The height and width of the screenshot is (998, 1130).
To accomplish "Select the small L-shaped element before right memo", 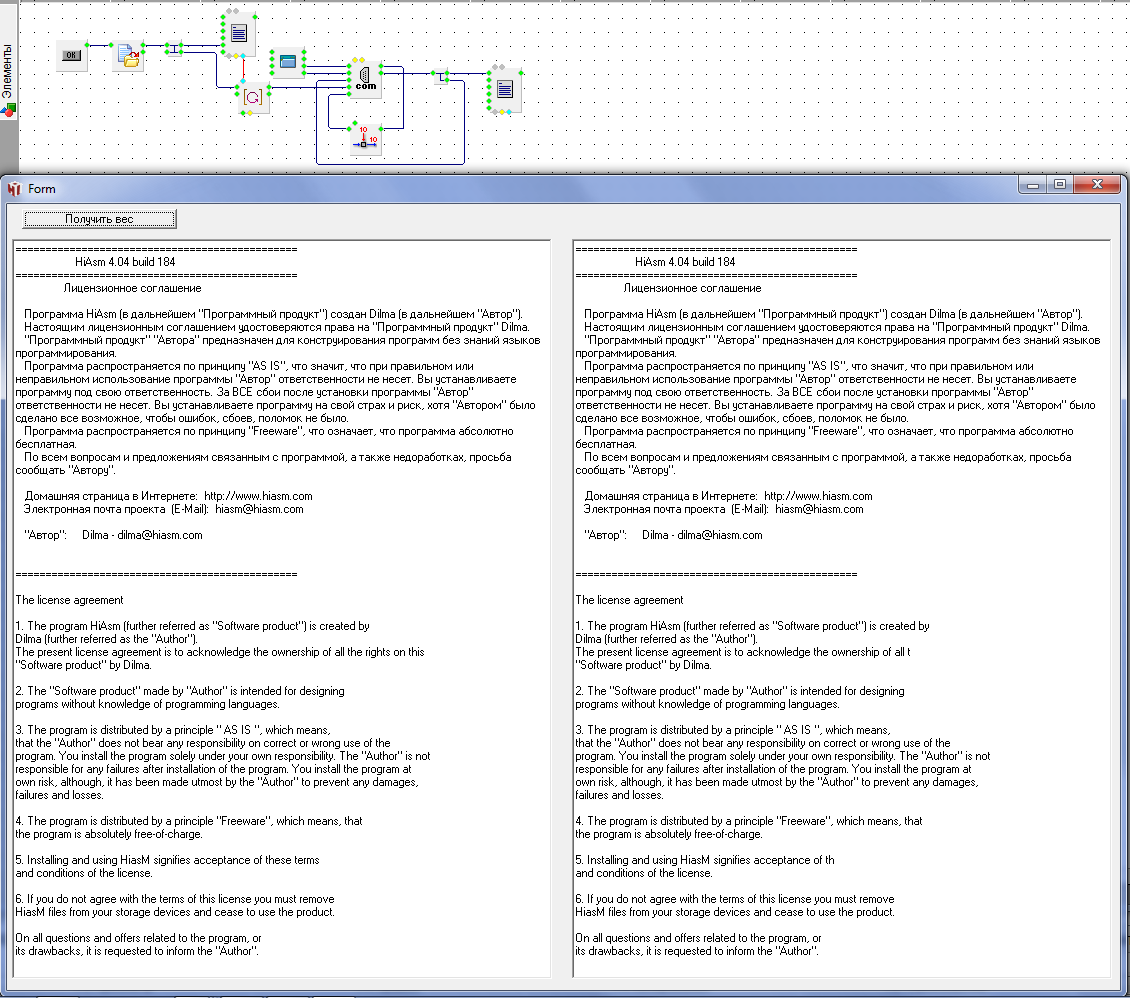I will 441,76.
